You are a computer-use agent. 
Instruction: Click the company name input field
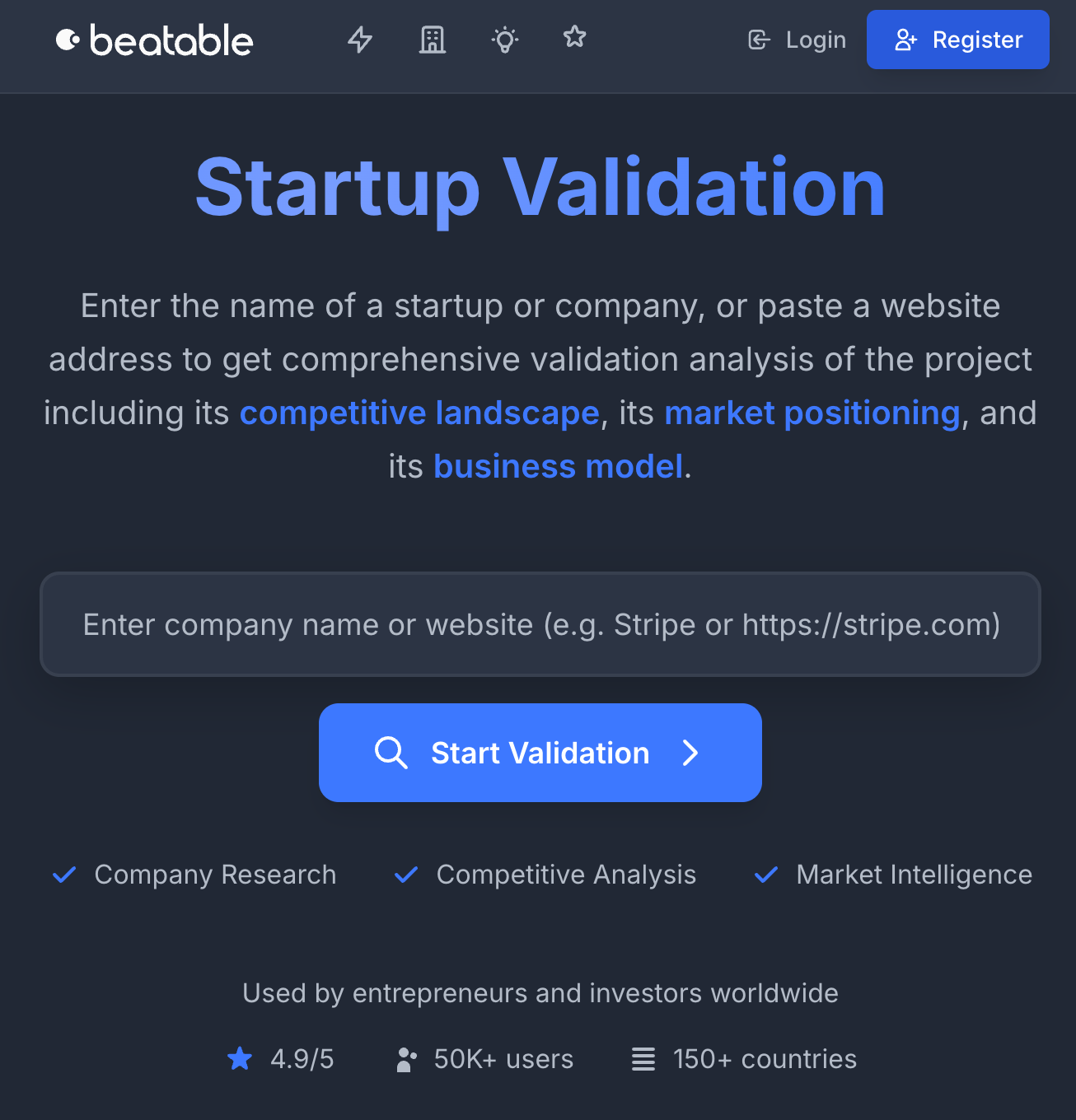pyautogui.click(x=540, y=624)
